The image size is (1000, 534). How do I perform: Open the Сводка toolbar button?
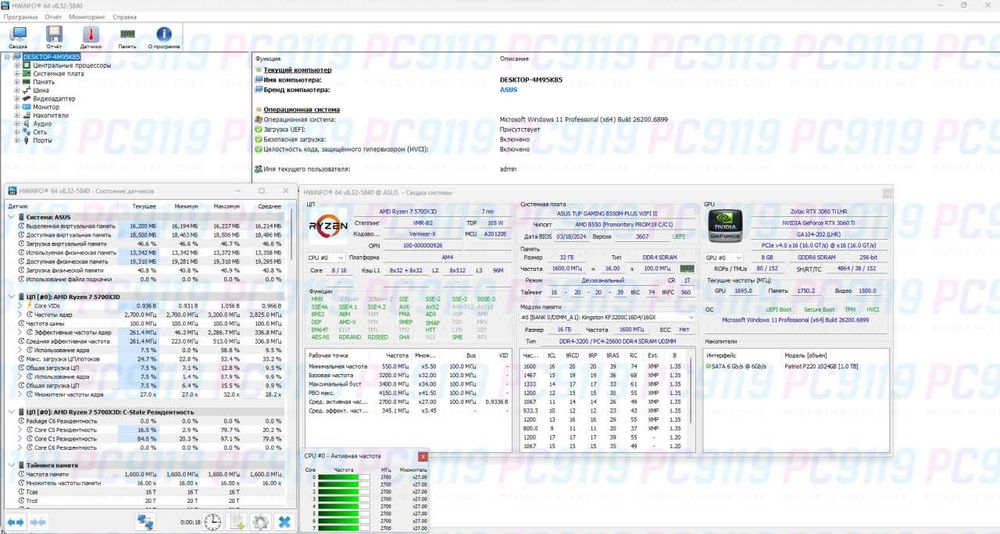point(18,37)
